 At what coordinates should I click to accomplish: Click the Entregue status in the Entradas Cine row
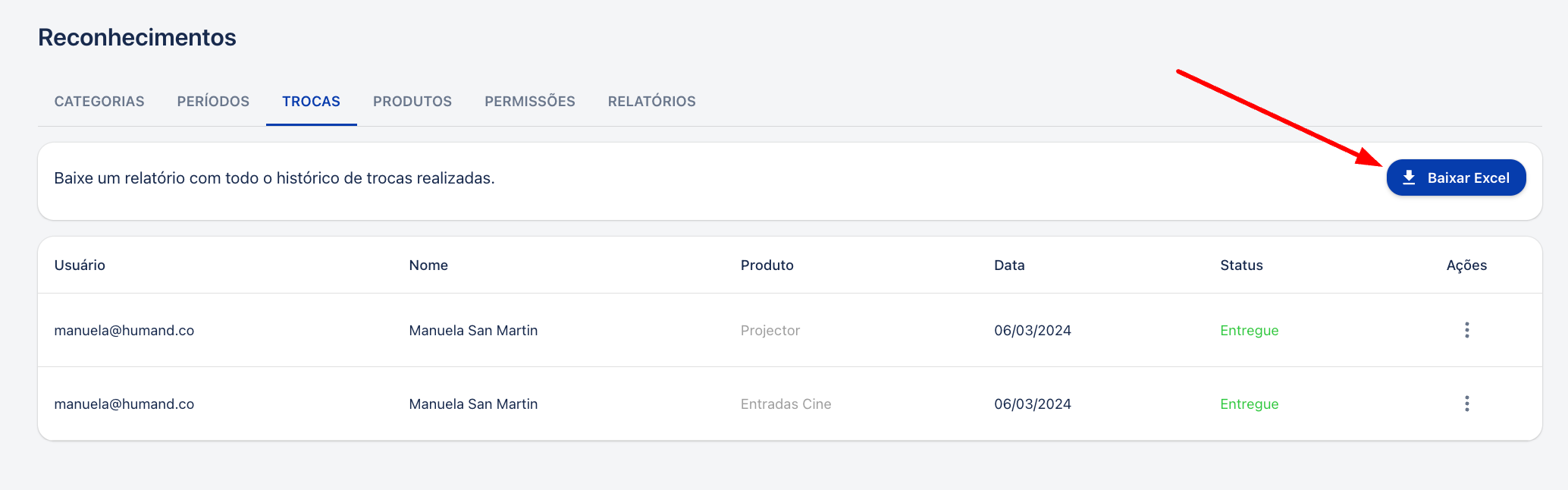click(1250, 404)
